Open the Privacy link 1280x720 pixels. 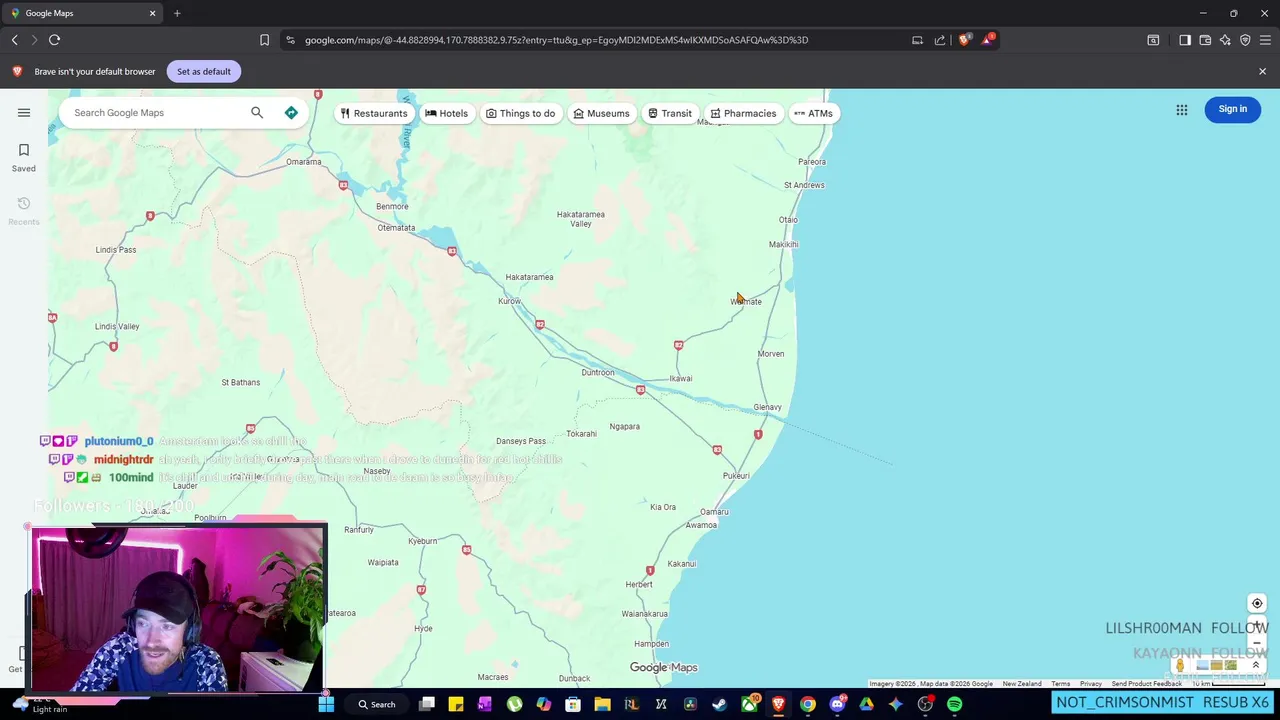(x=1091, y=684)
